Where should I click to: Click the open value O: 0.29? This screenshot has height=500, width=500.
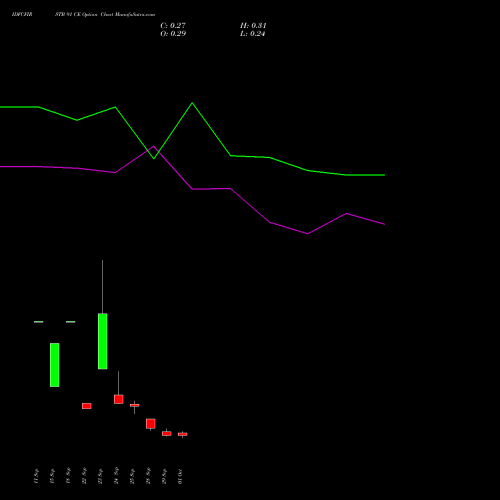[173, 33]
